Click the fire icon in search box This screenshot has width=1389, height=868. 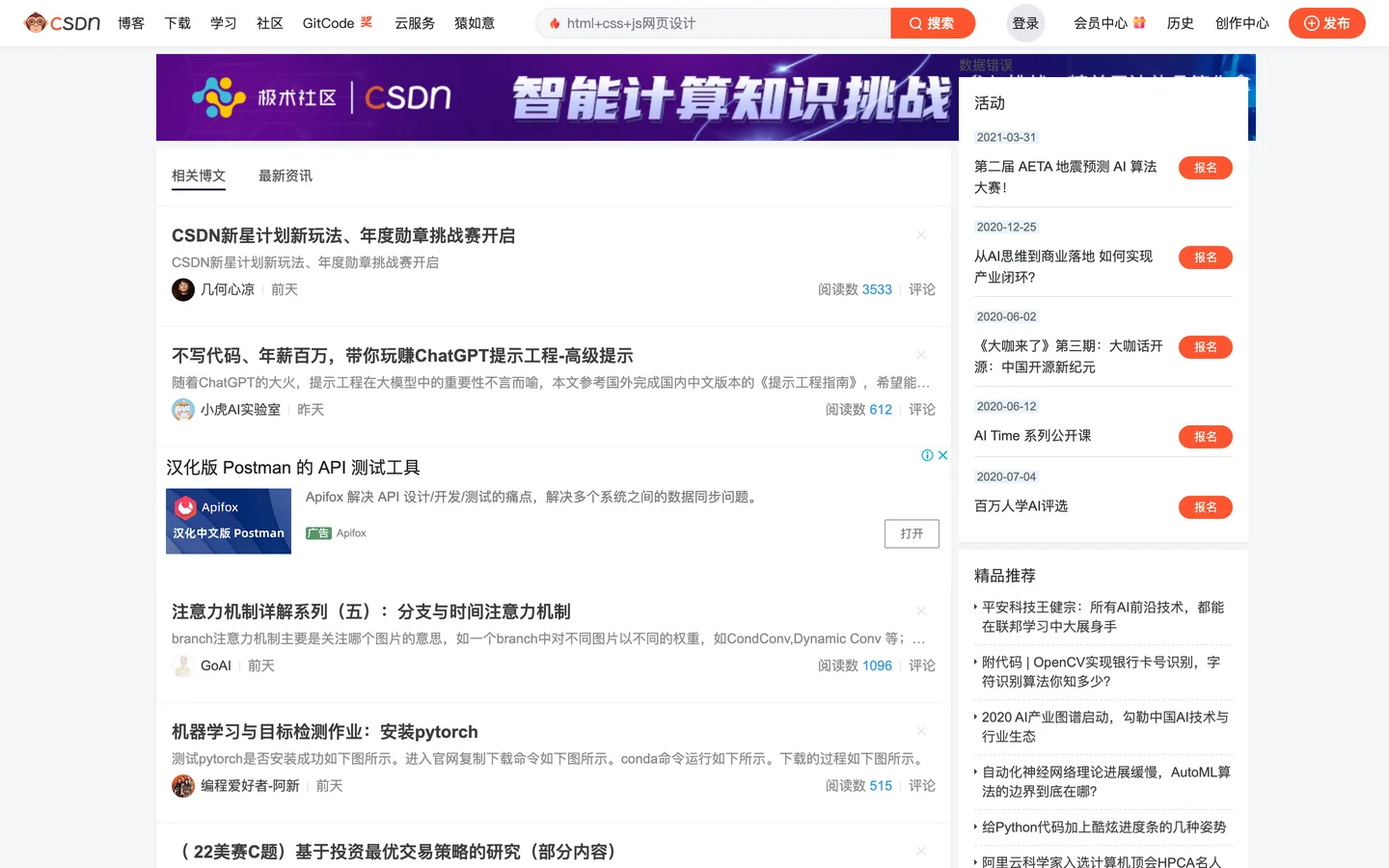(555, 23)
